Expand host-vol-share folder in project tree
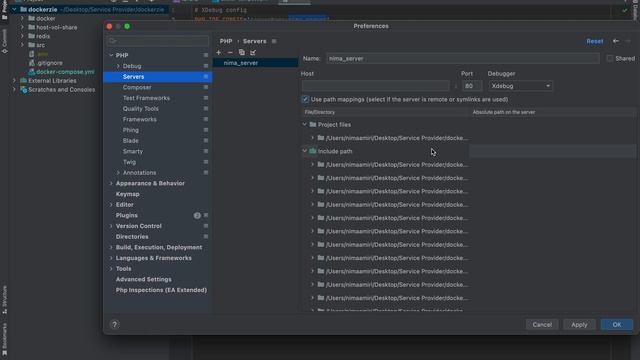Screen dimensions: 640x360 [x=22, y=27]
